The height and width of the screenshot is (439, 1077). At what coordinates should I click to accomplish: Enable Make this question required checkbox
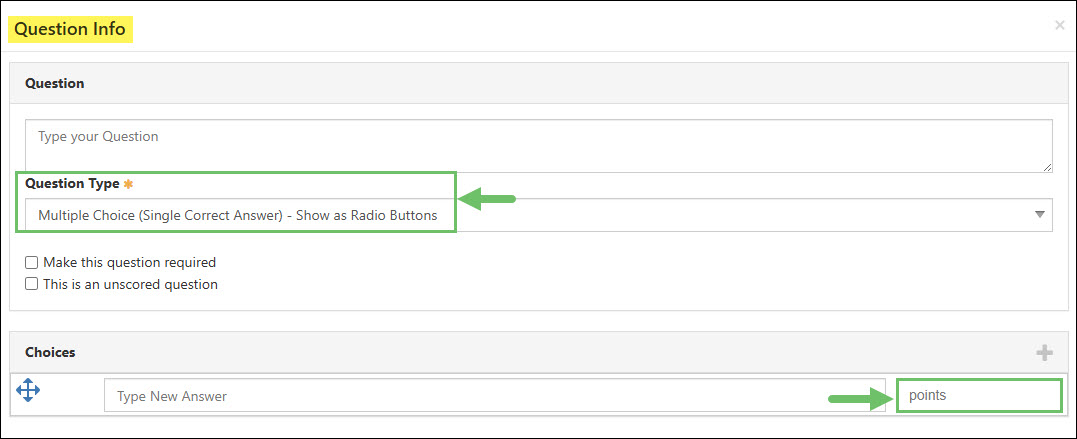[x=31, y=262]
